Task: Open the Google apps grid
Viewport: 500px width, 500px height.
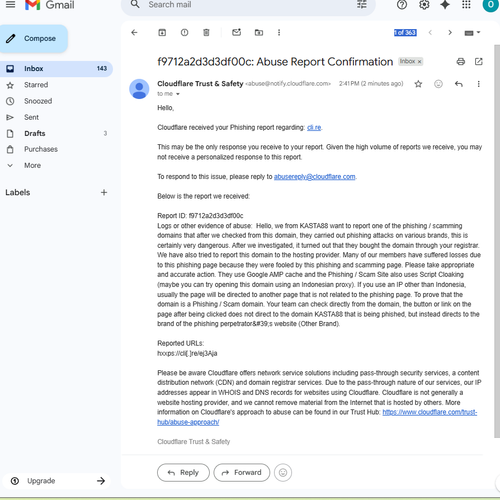Action: coord(466,5)
